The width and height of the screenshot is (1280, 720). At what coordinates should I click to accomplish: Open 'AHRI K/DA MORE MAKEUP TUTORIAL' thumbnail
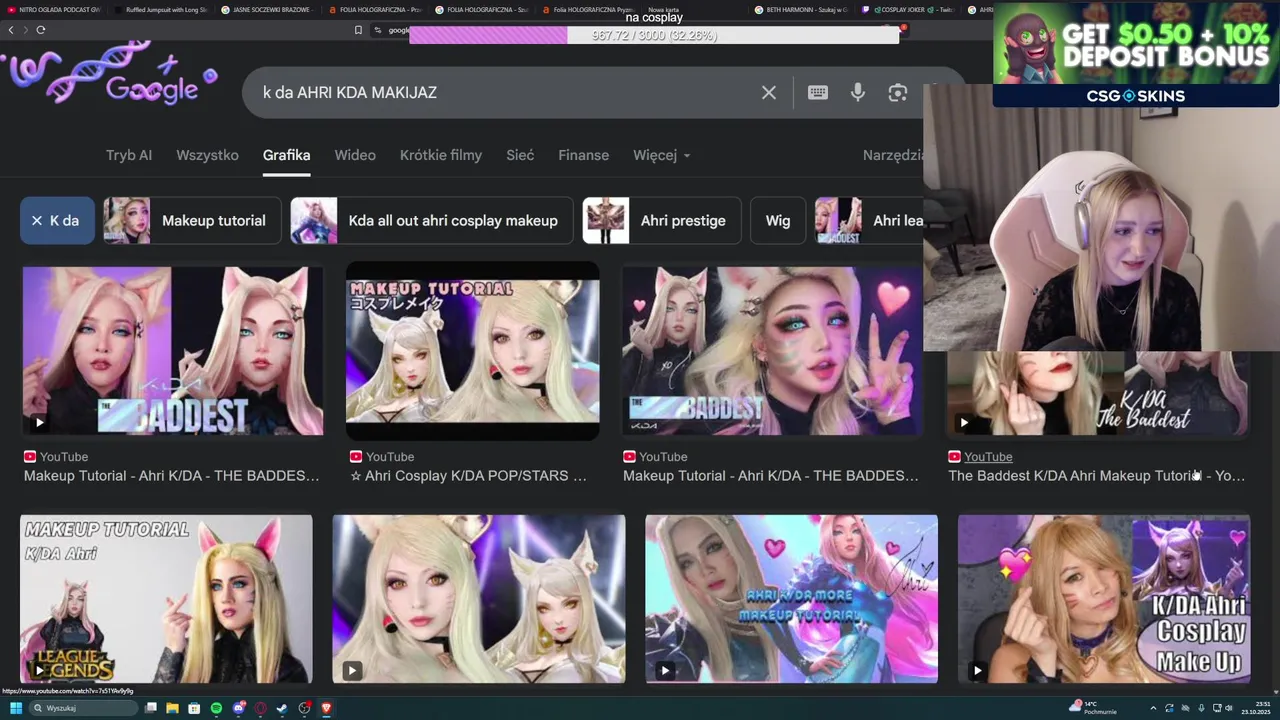pyautogui.click(x=791, y=599)
